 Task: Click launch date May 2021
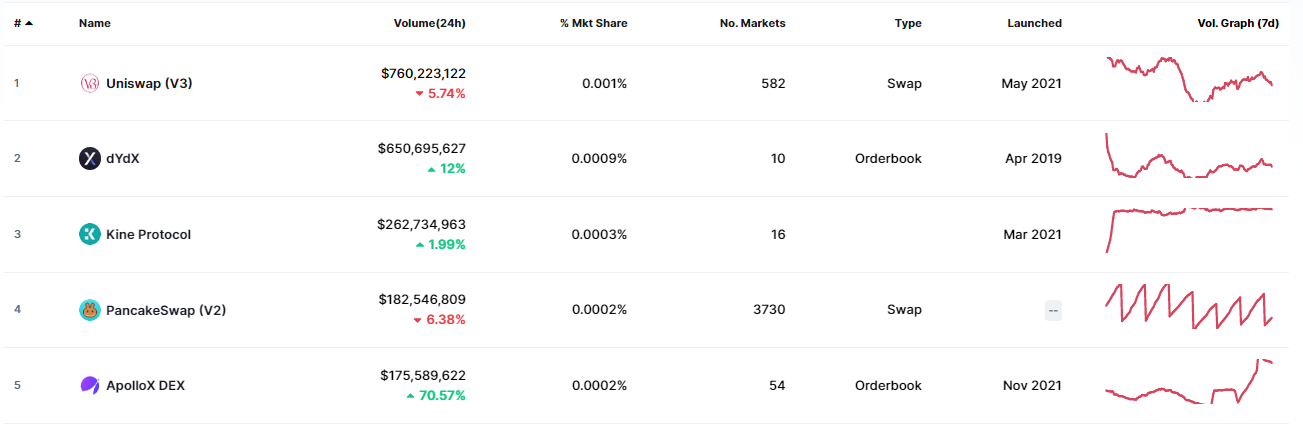tap(1032, 83)
